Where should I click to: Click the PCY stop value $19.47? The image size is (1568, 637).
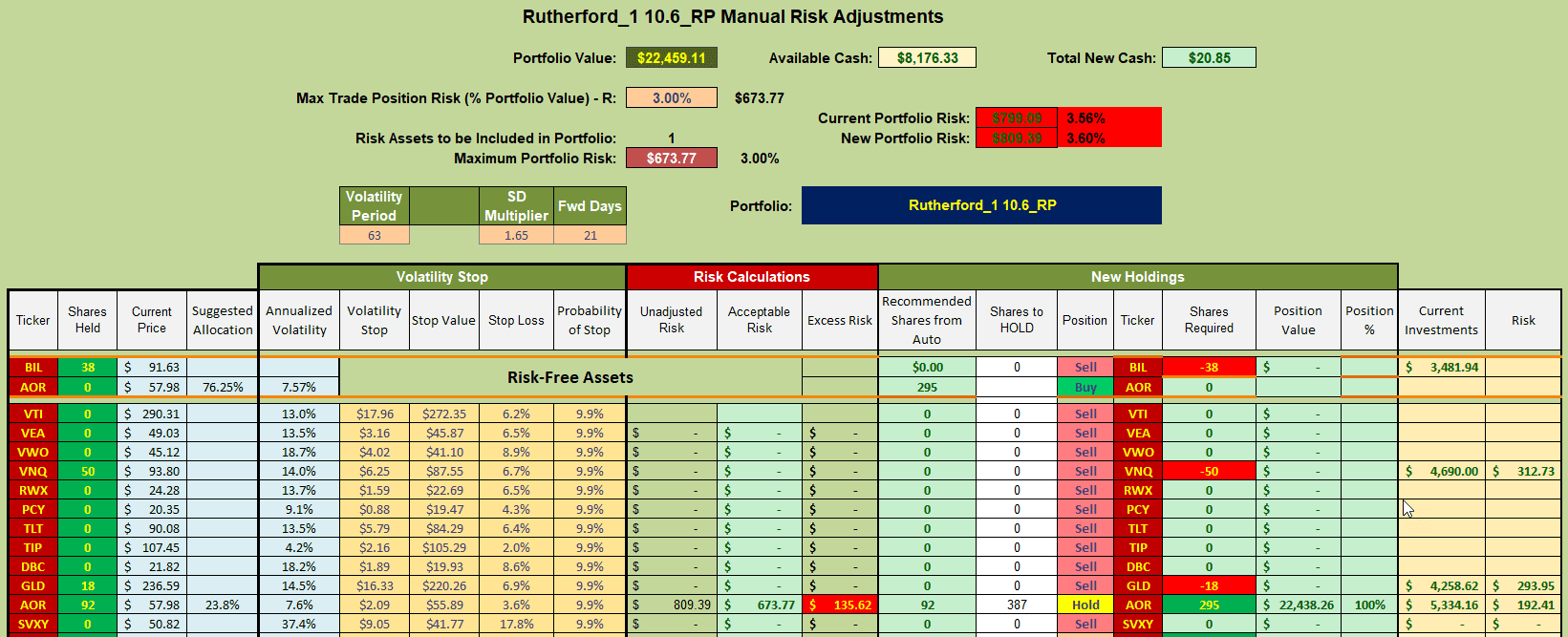coord(444,510)
